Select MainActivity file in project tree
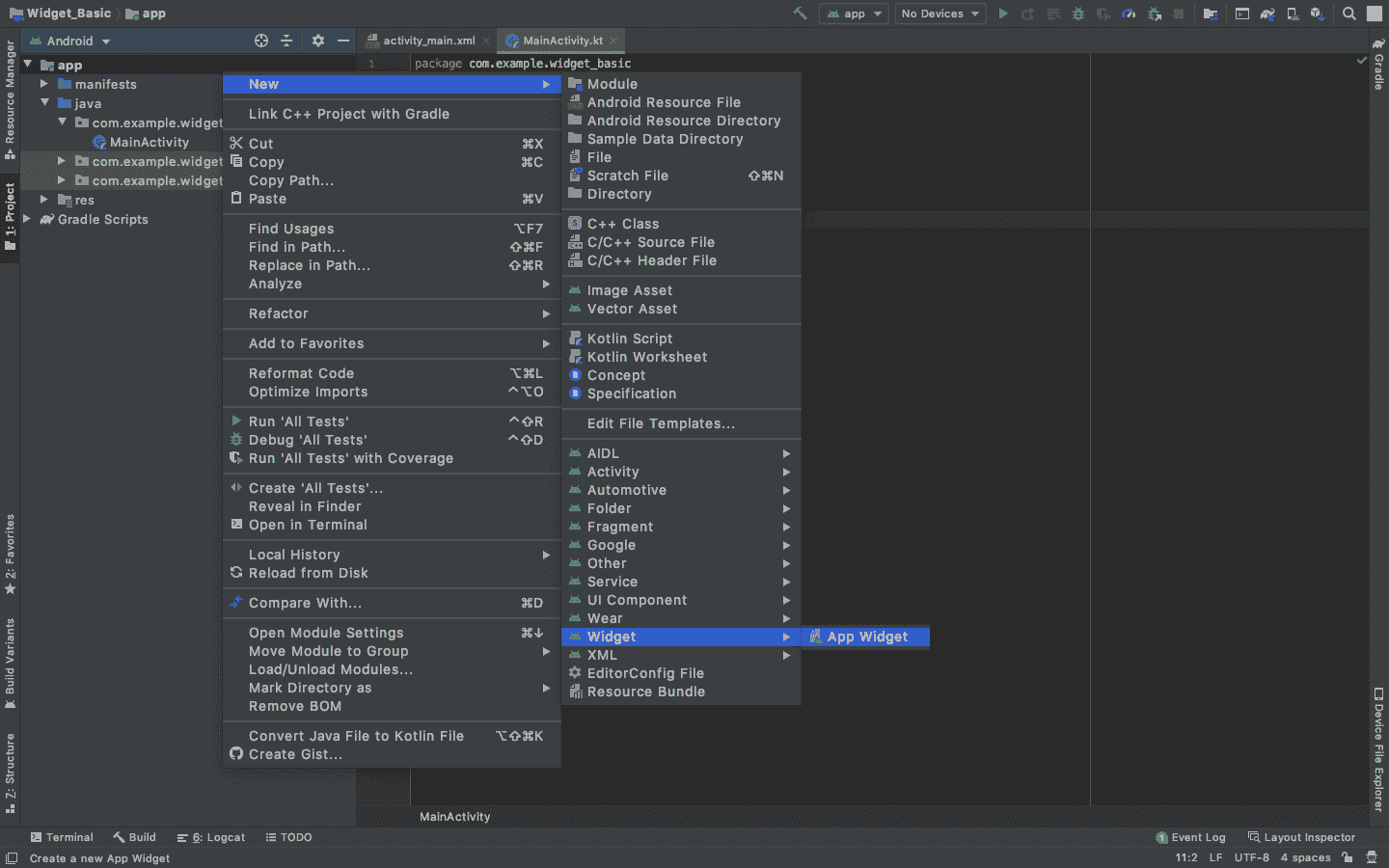 [x=149, y=142]
